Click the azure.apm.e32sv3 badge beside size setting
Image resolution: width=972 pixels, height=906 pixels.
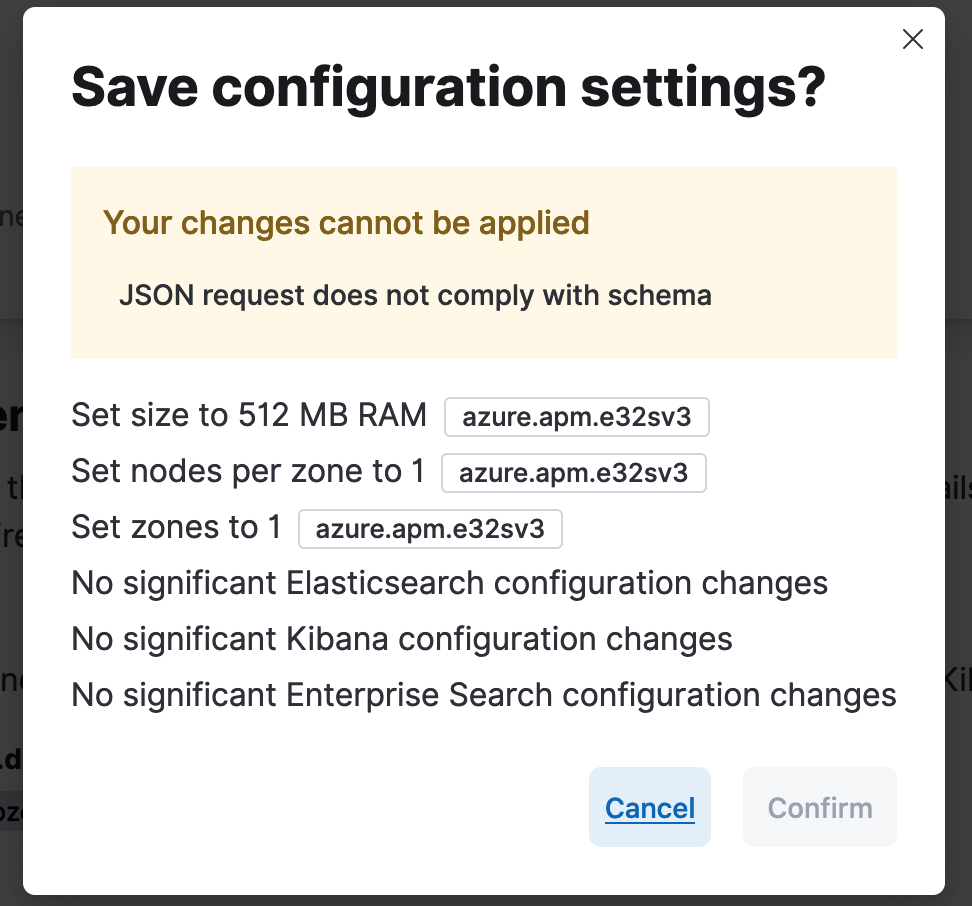(577, 417)
